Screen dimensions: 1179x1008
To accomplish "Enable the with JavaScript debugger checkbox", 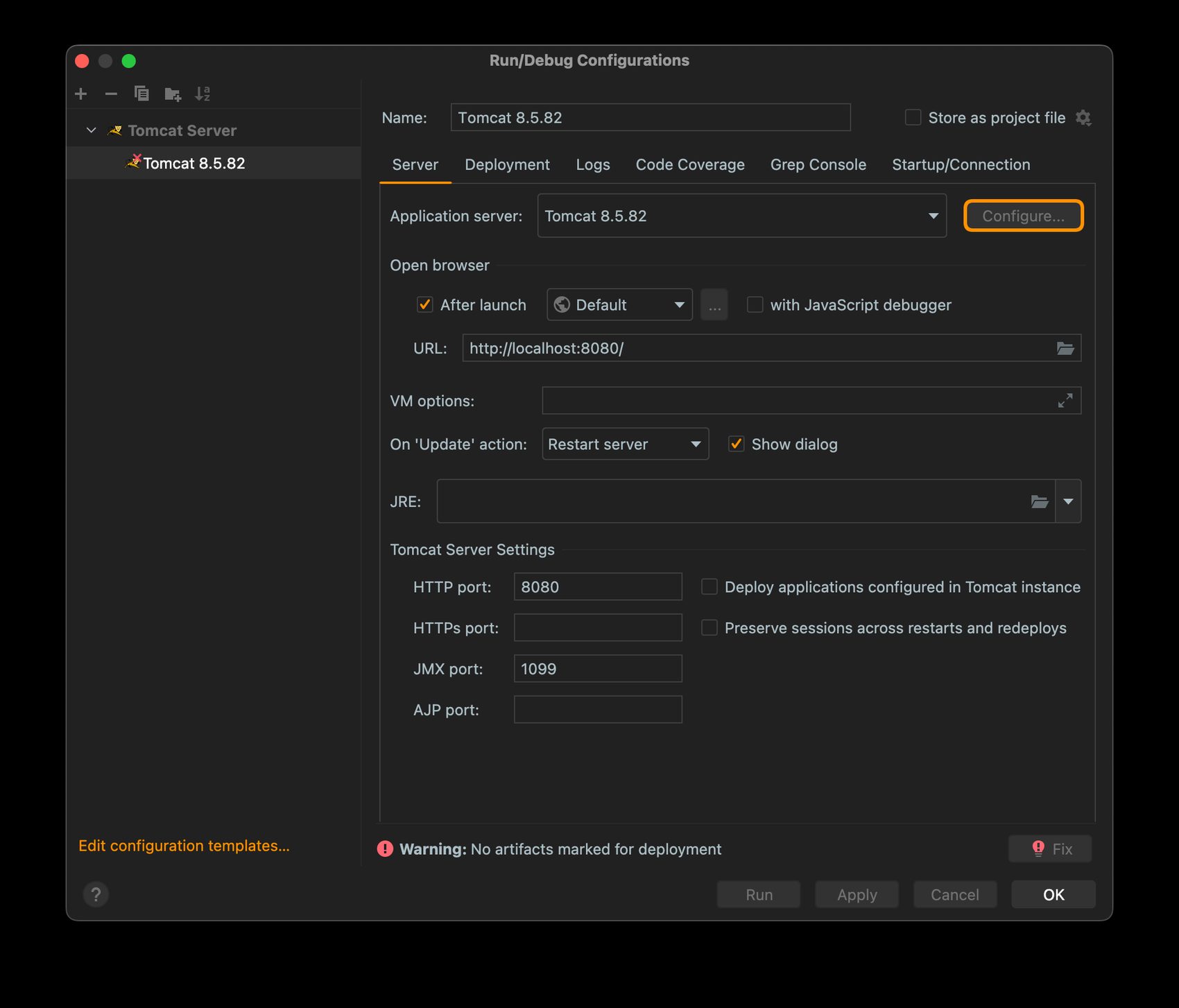I will [755, 305].
